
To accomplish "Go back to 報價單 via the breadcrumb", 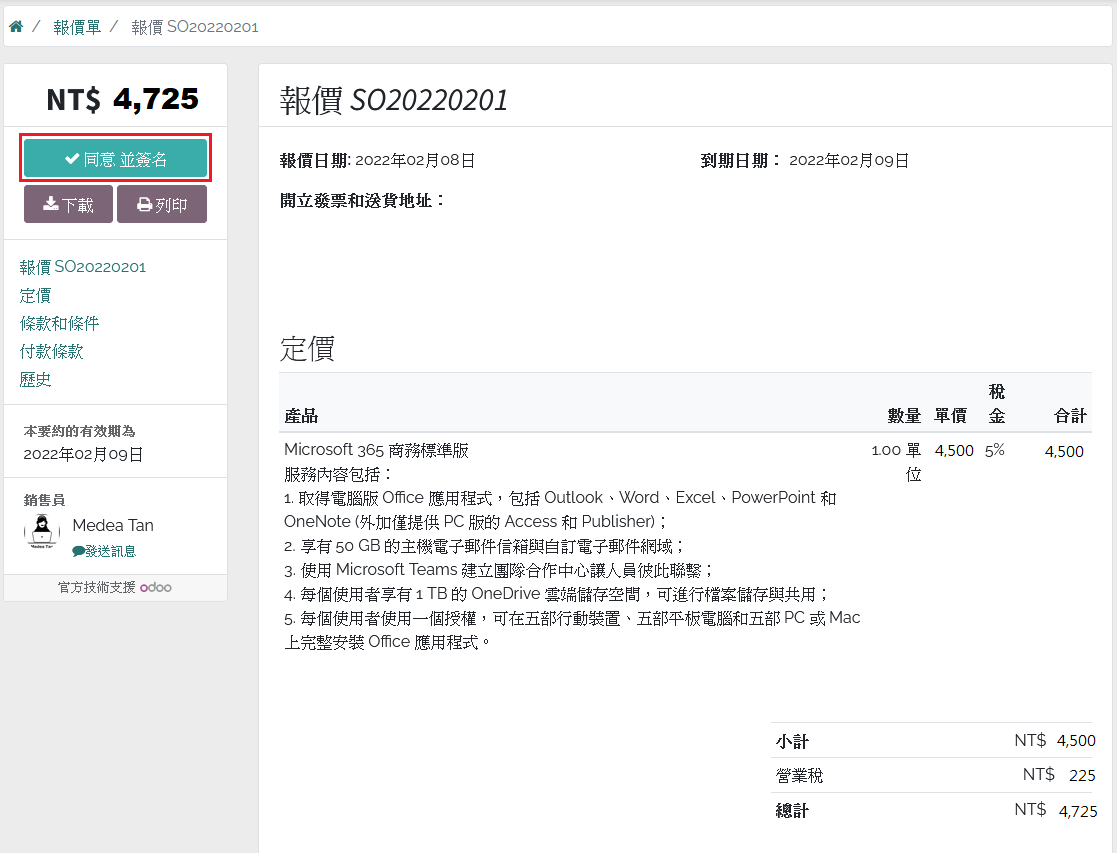I will click(77, 27).
